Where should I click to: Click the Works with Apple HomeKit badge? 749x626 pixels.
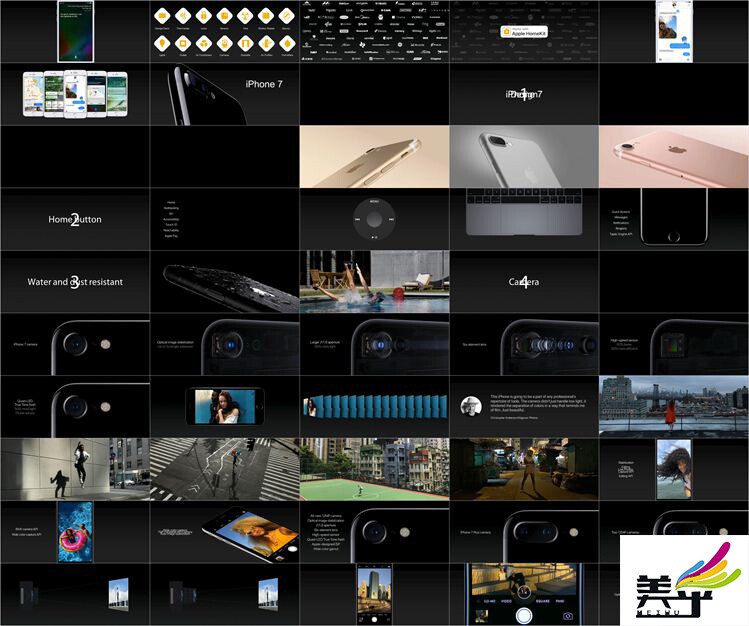coord(524,32)
